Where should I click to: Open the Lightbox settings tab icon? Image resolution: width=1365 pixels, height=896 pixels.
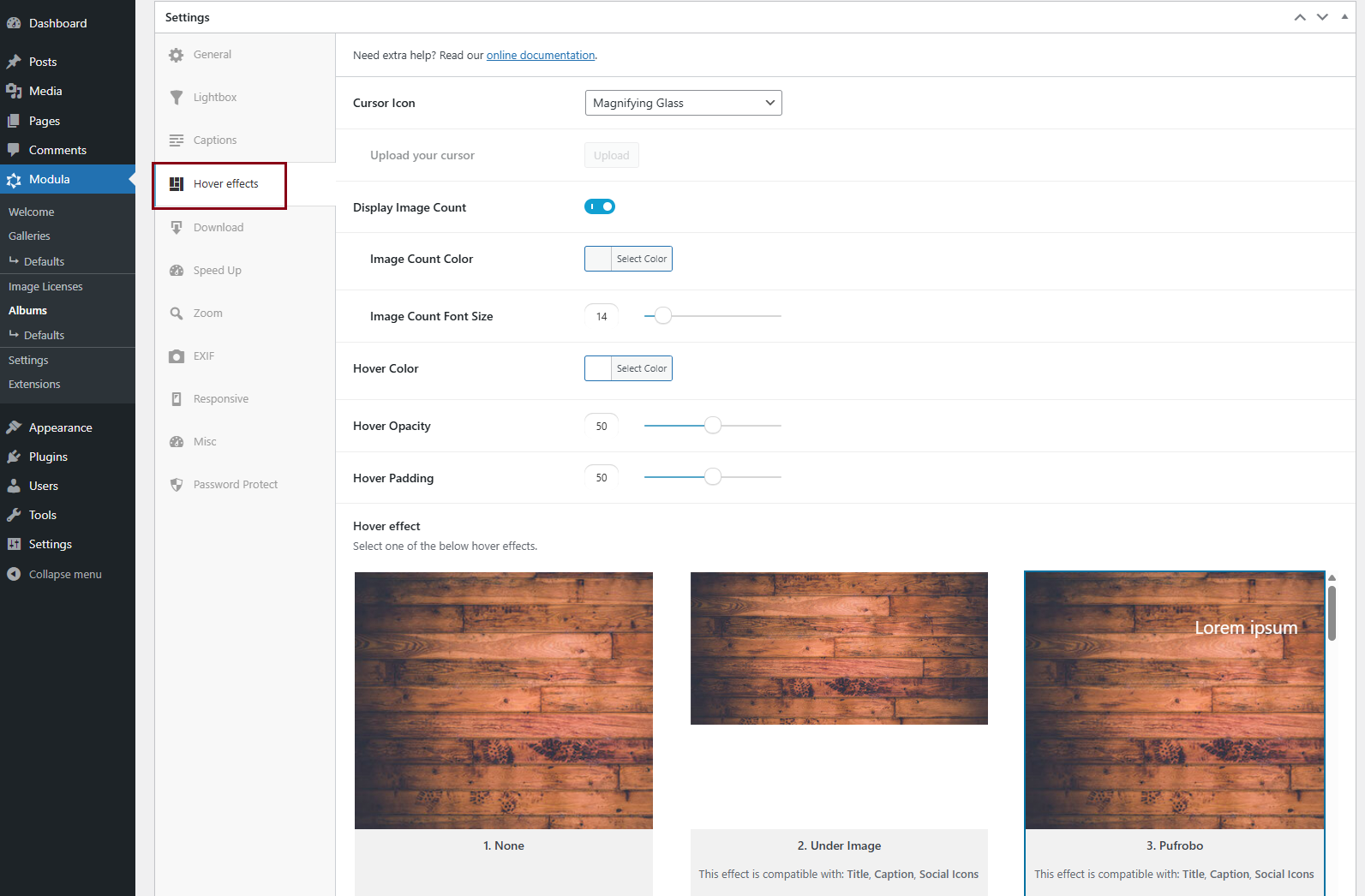177,98
